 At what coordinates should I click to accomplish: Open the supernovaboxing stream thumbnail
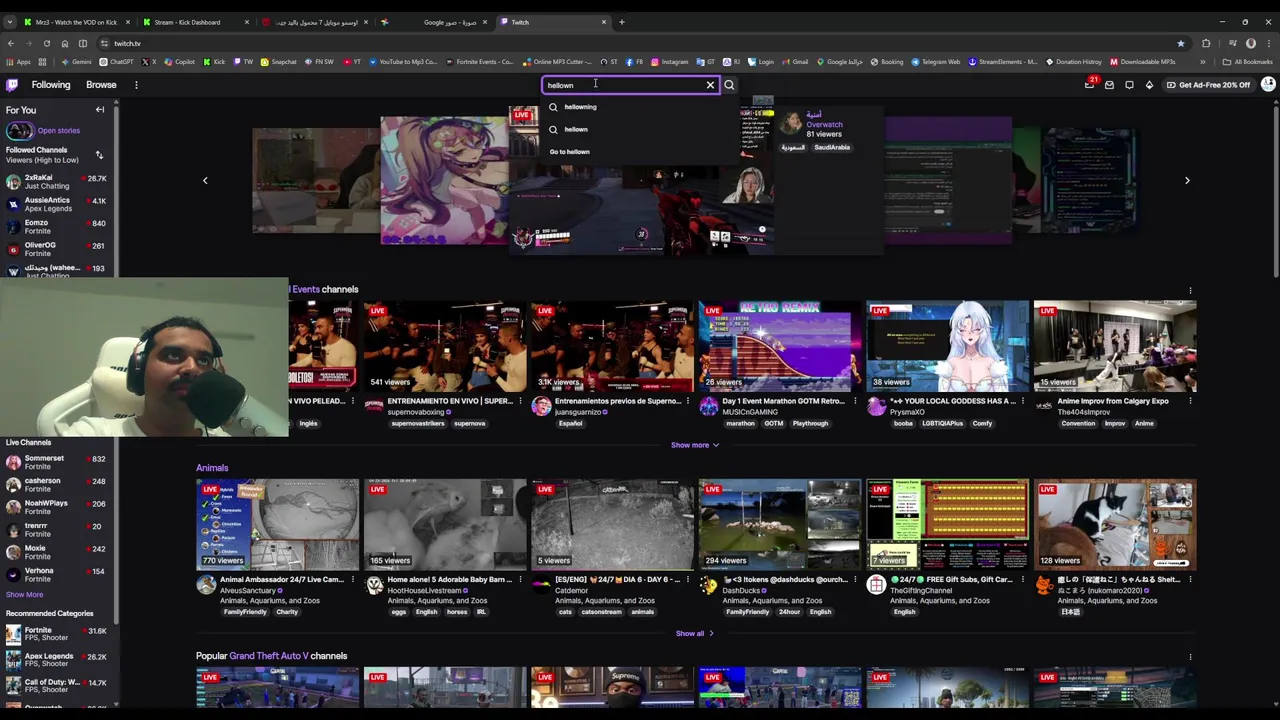click(445, 345)
